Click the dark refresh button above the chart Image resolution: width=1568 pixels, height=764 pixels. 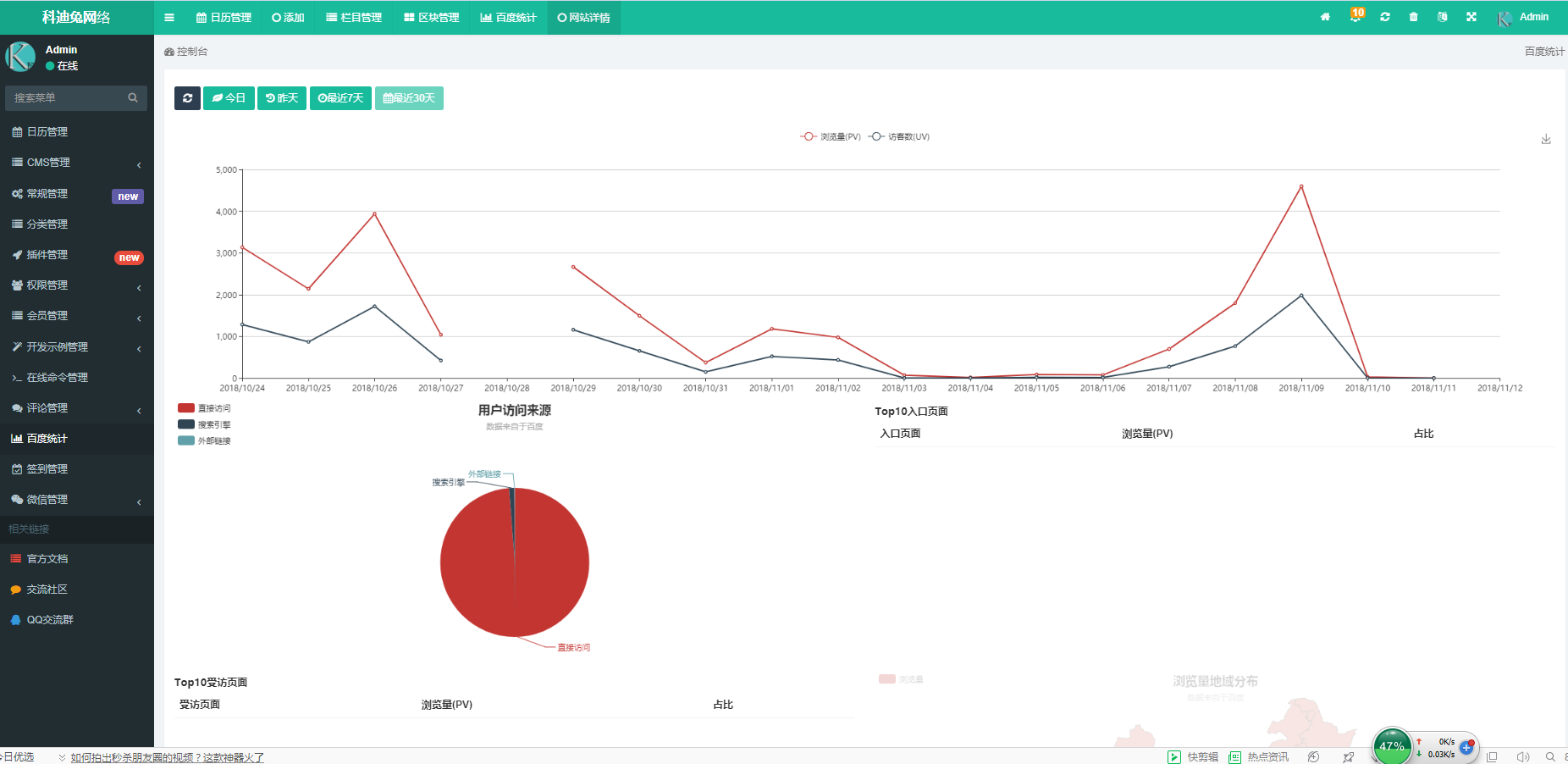pos(187,98)
